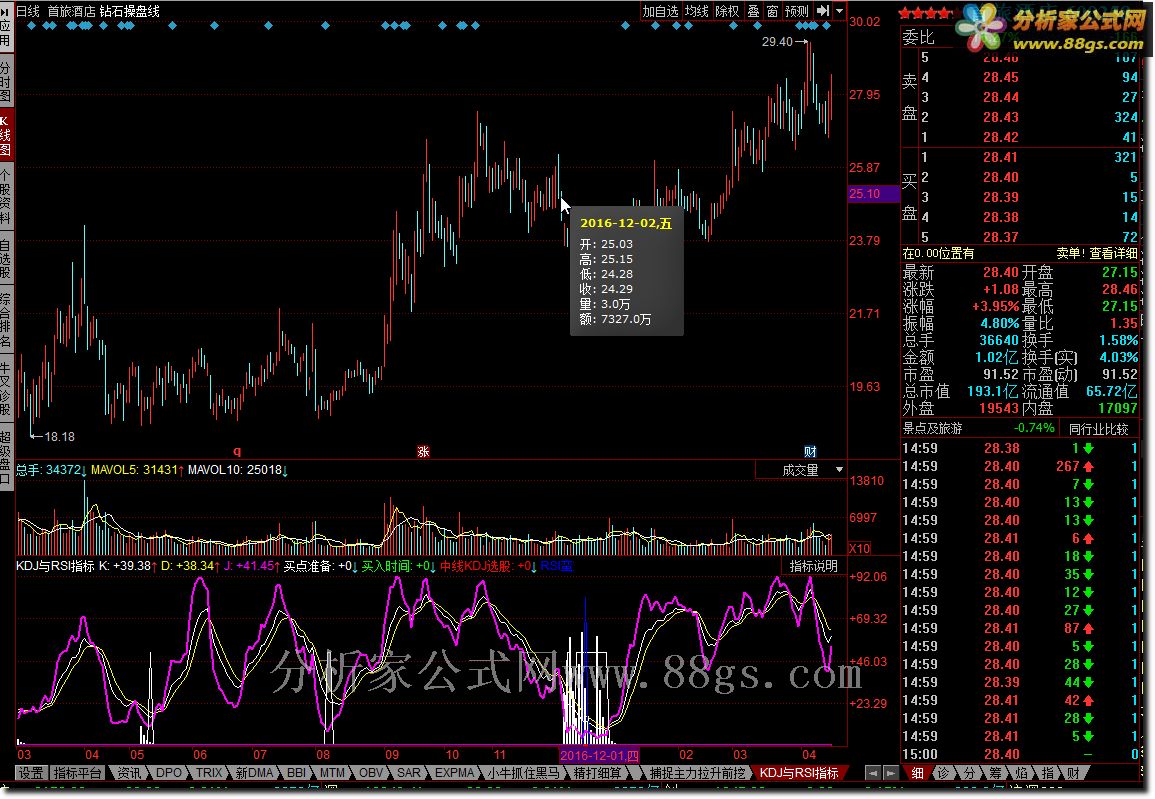The height and width of the screenshot is (799, 1155).
Task: Select the MTM indicator tab
Action: [332, 773]
